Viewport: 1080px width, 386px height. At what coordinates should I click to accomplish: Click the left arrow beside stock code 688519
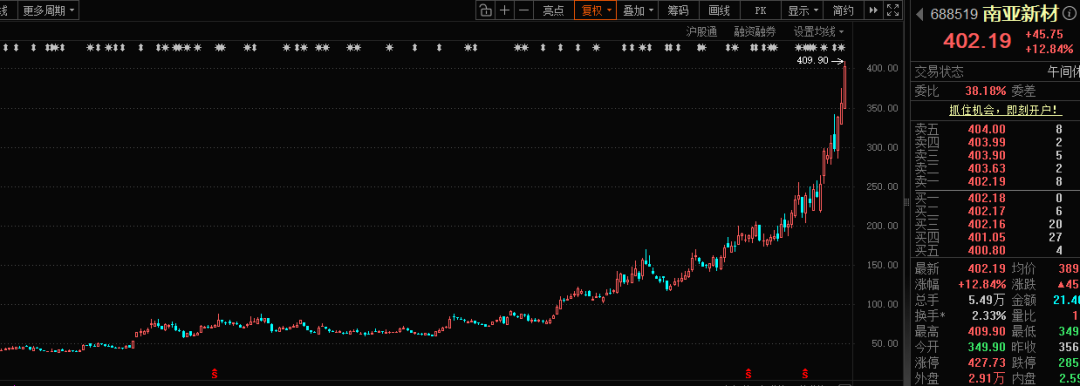pyautogui.click(x=920, y=13)
